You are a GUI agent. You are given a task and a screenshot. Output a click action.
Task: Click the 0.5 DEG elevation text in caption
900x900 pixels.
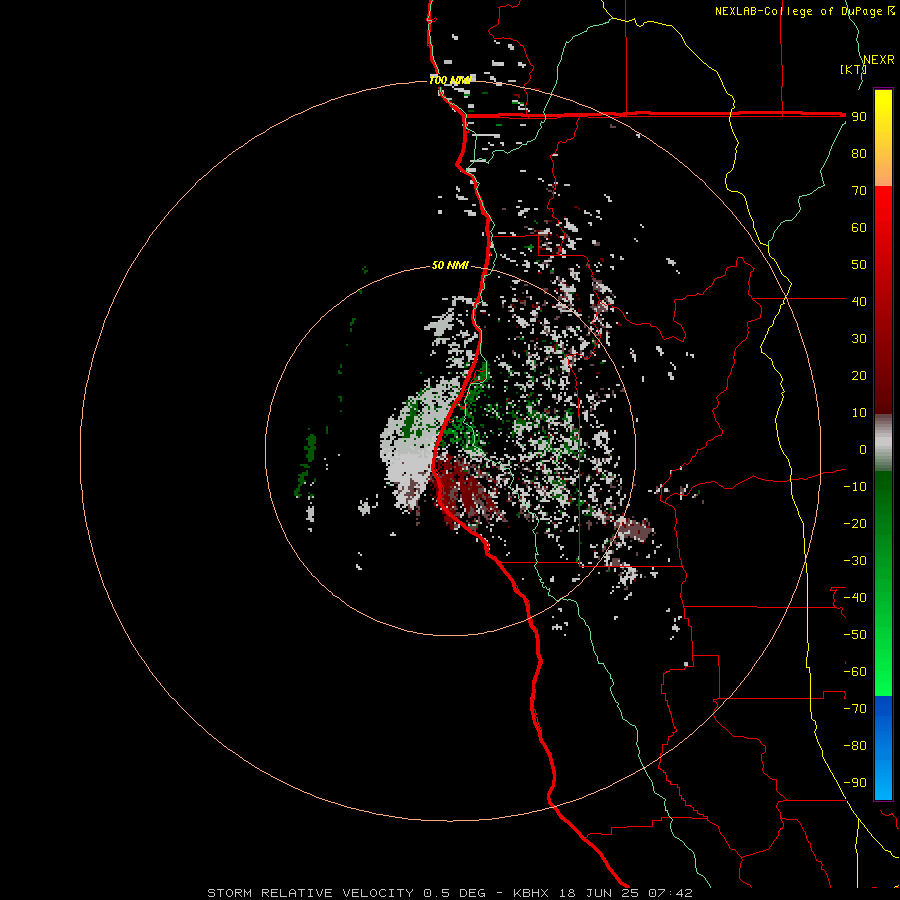455,893
